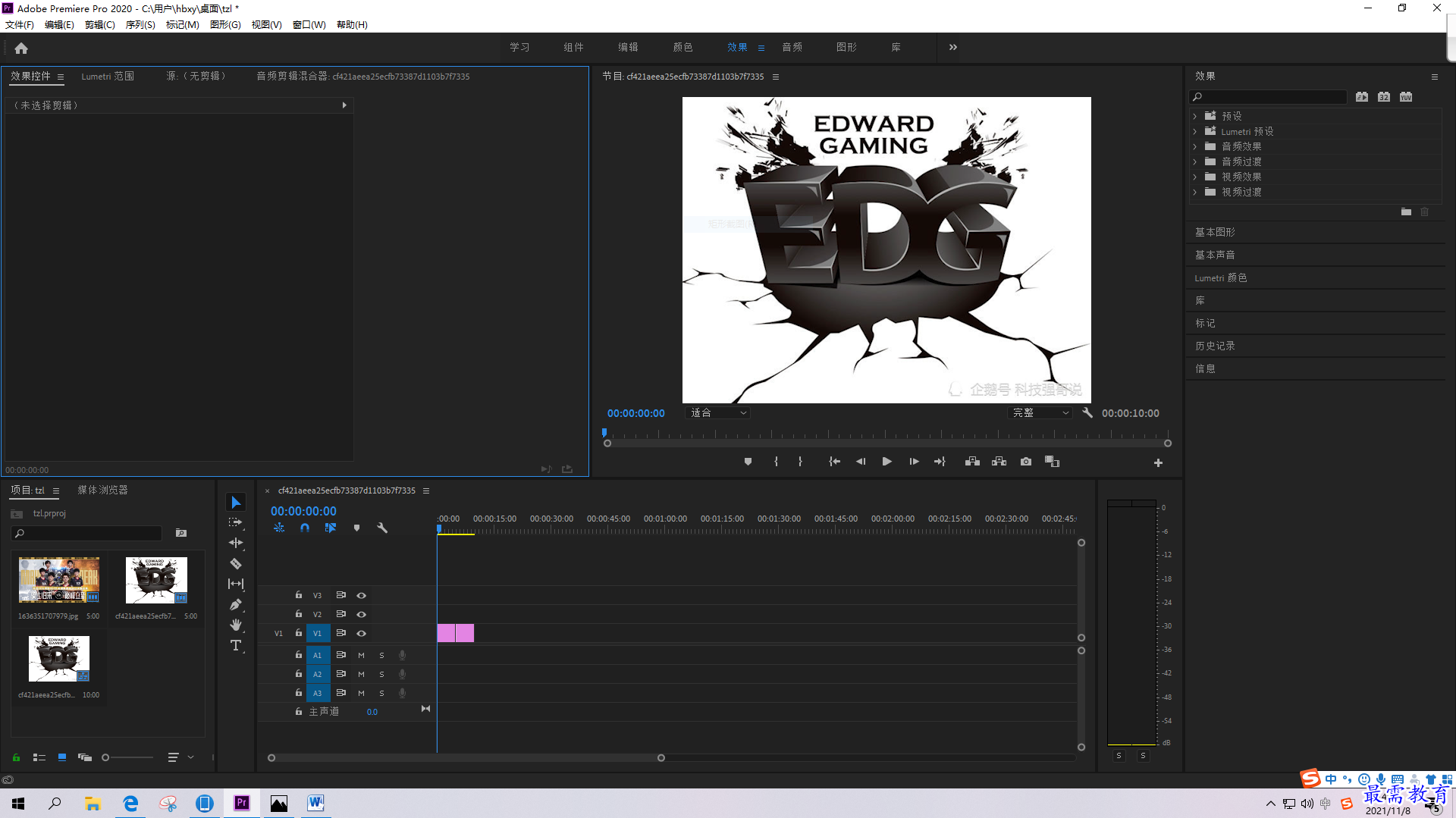Open Program Monitor settings wrench
The height and width of the screenshot is (818, 1456).
pyautogui.click(x=1087, y=412)
